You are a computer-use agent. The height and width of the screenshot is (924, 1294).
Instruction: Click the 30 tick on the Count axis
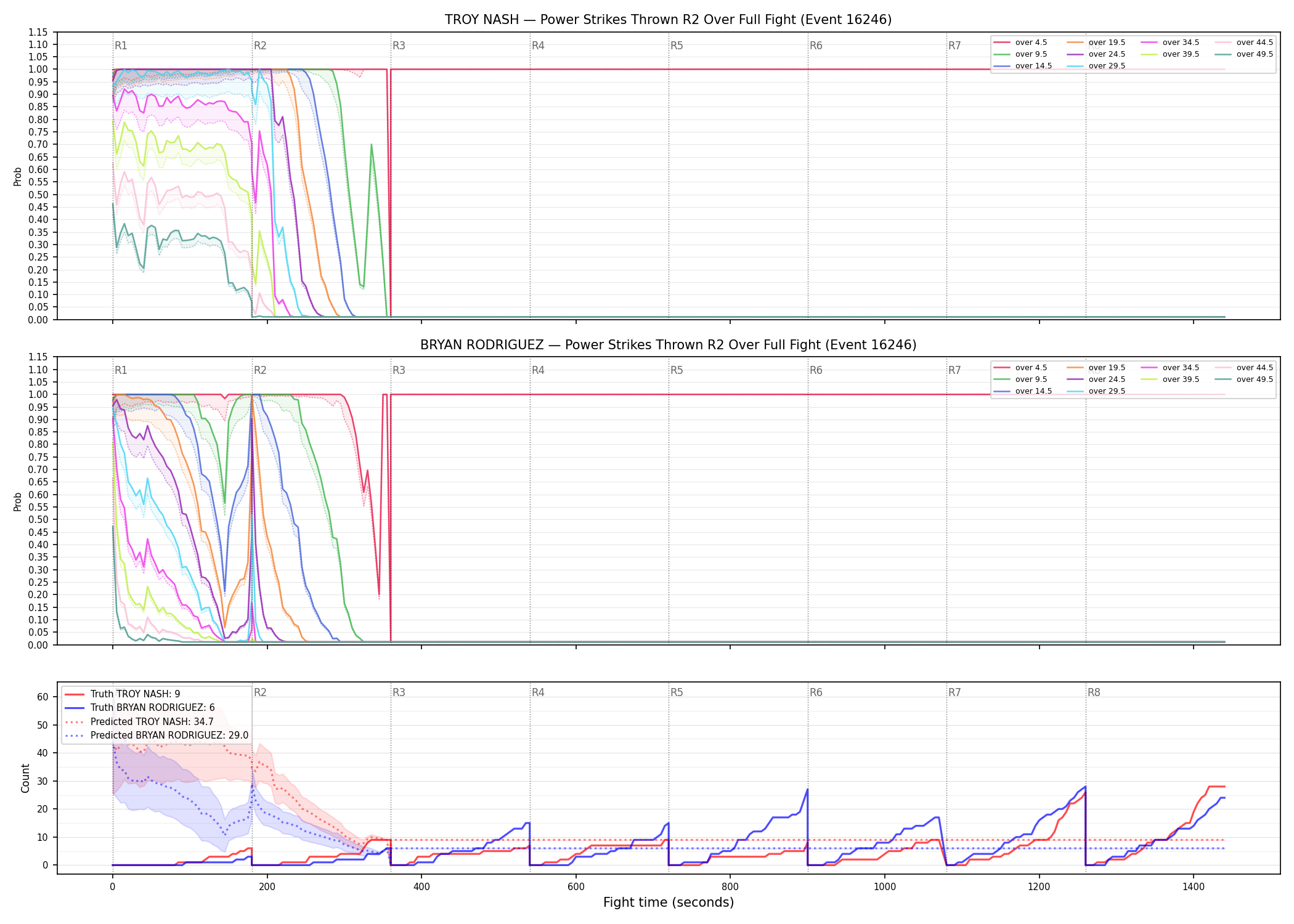pos(43,781)
